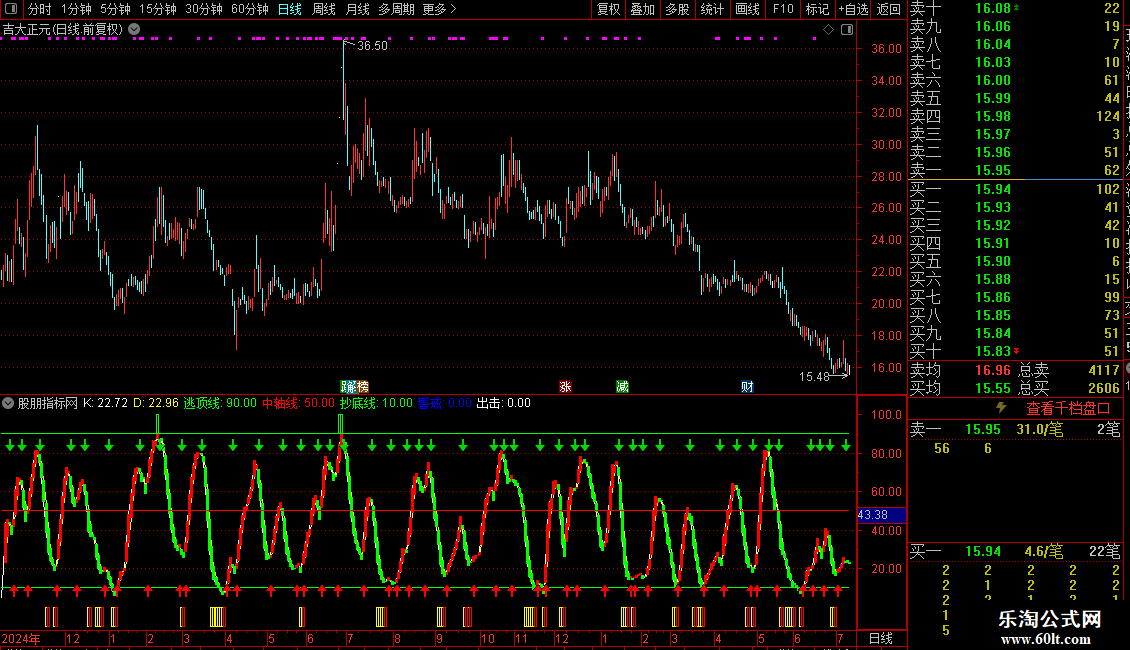Click 总卖 volume 4117

[1103, 370]
